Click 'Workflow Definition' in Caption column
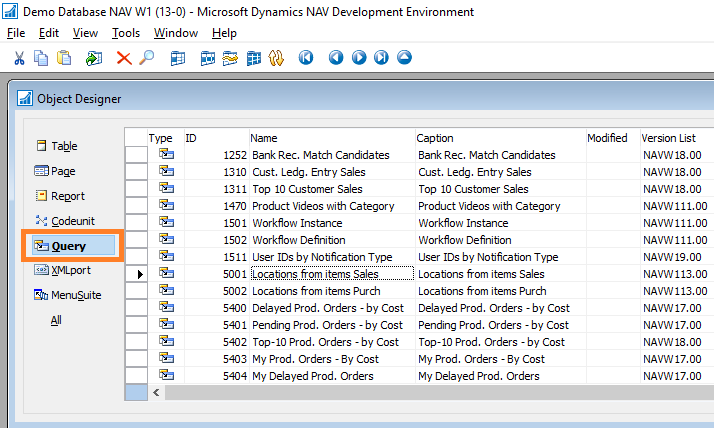The width and height of the screenshot is (714, 428). [x=464, y=240]
